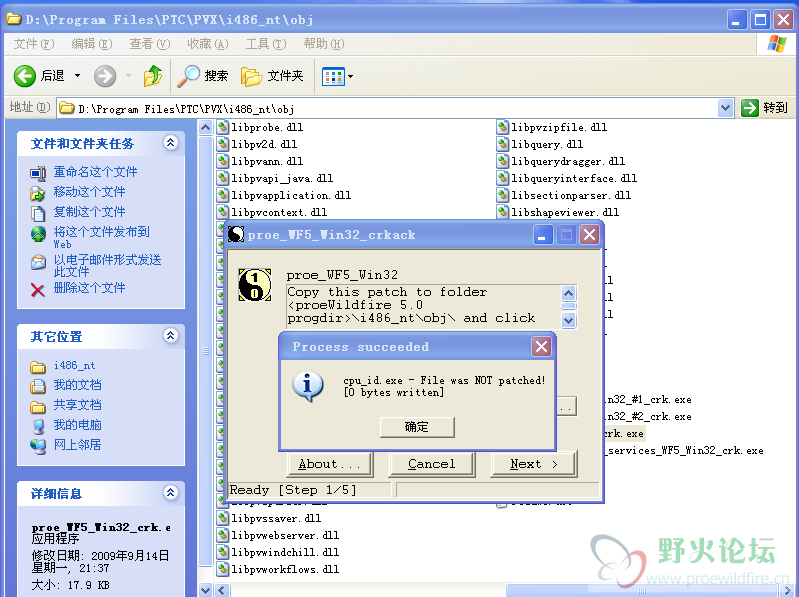This screenshot has width=799, height=597.
Task: Click the yin-yang patcher logo icon
Action: pos(255,285)
